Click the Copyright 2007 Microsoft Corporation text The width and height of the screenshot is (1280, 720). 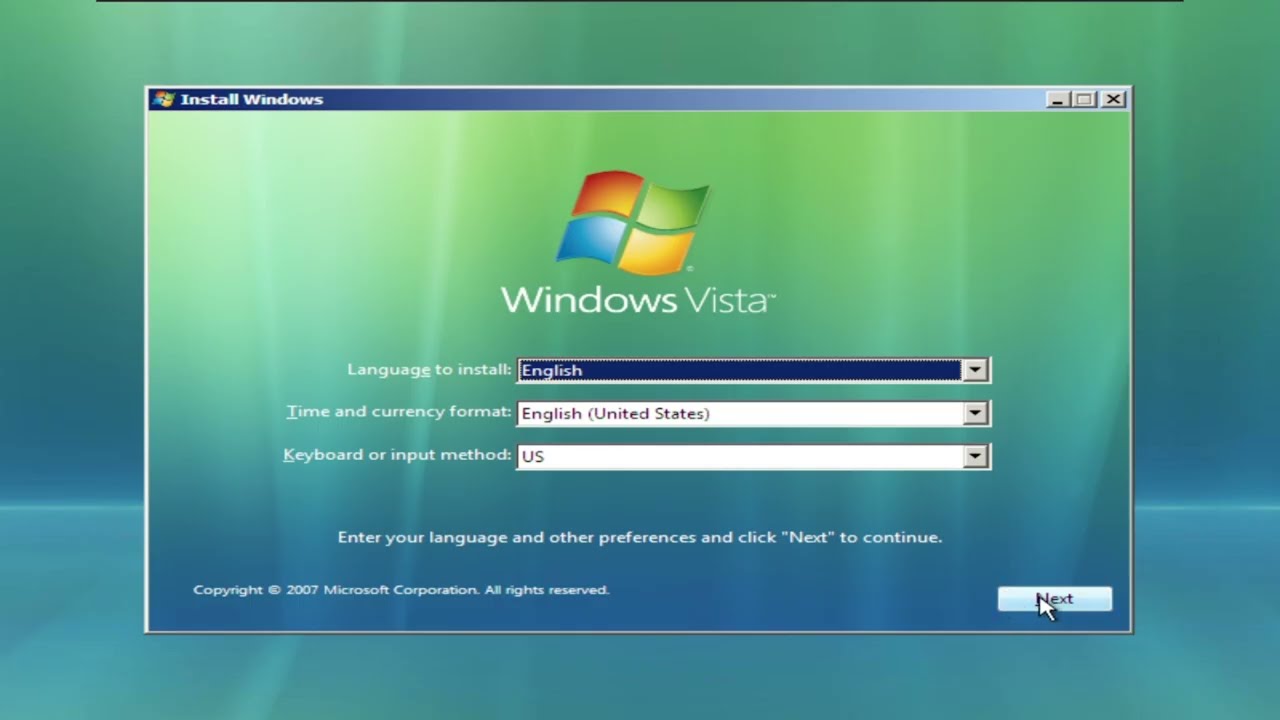coord(401,590)
